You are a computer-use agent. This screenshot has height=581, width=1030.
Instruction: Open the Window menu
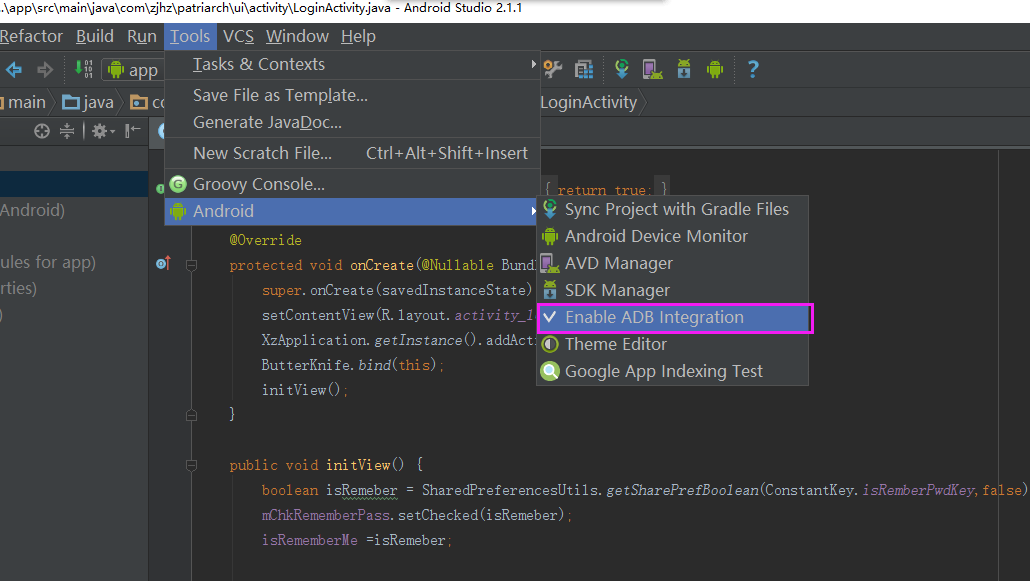tap(297, 36)
